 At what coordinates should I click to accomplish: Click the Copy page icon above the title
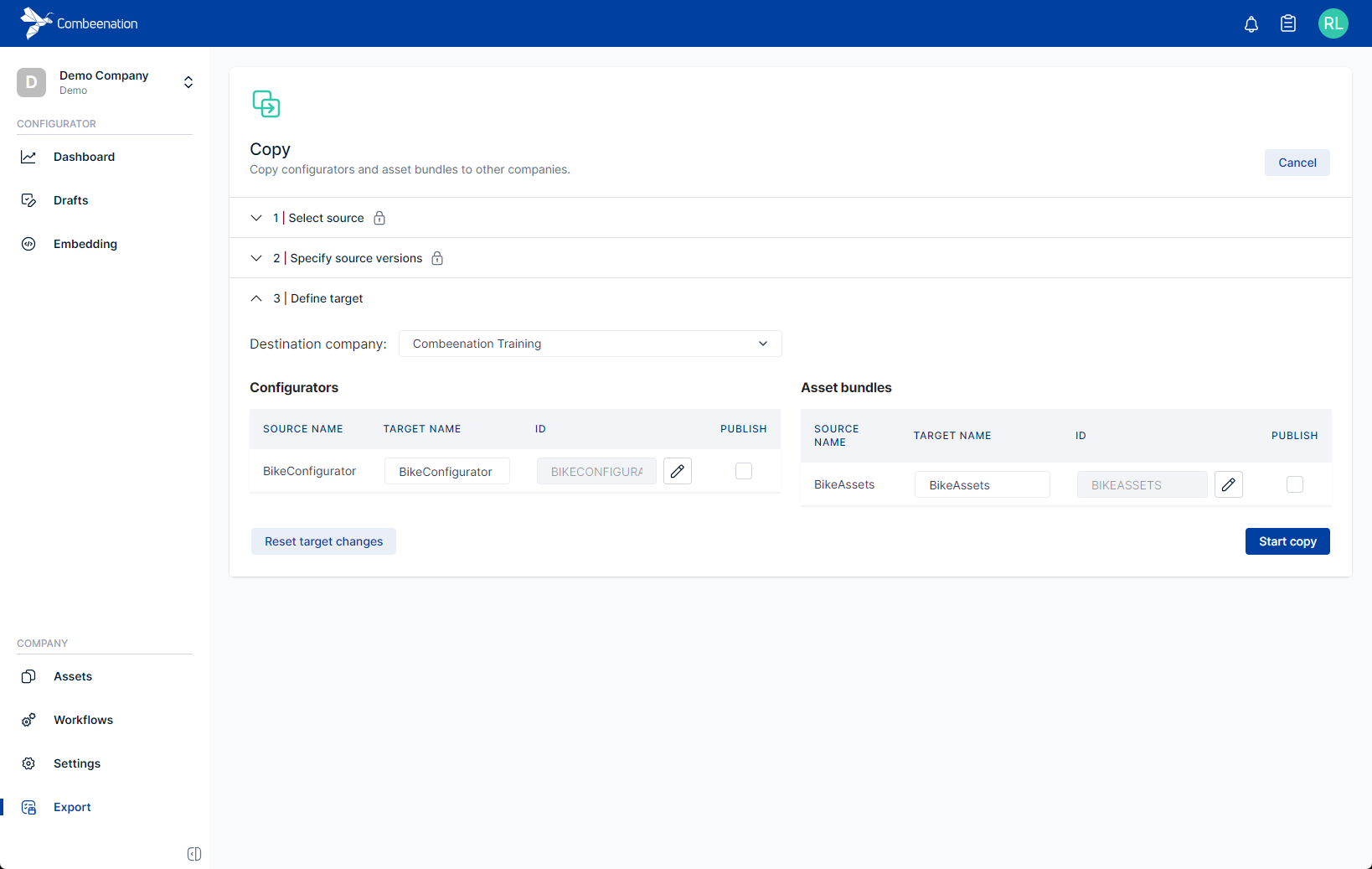(266, 104)
